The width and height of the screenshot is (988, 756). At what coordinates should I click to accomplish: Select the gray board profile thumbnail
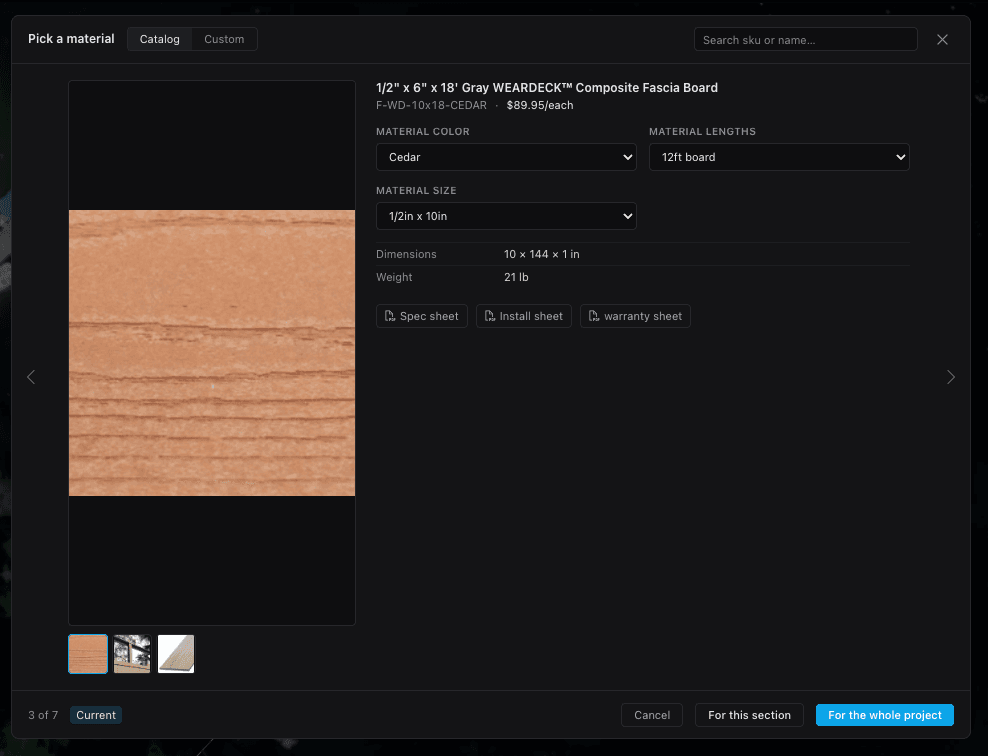point(176,654)
